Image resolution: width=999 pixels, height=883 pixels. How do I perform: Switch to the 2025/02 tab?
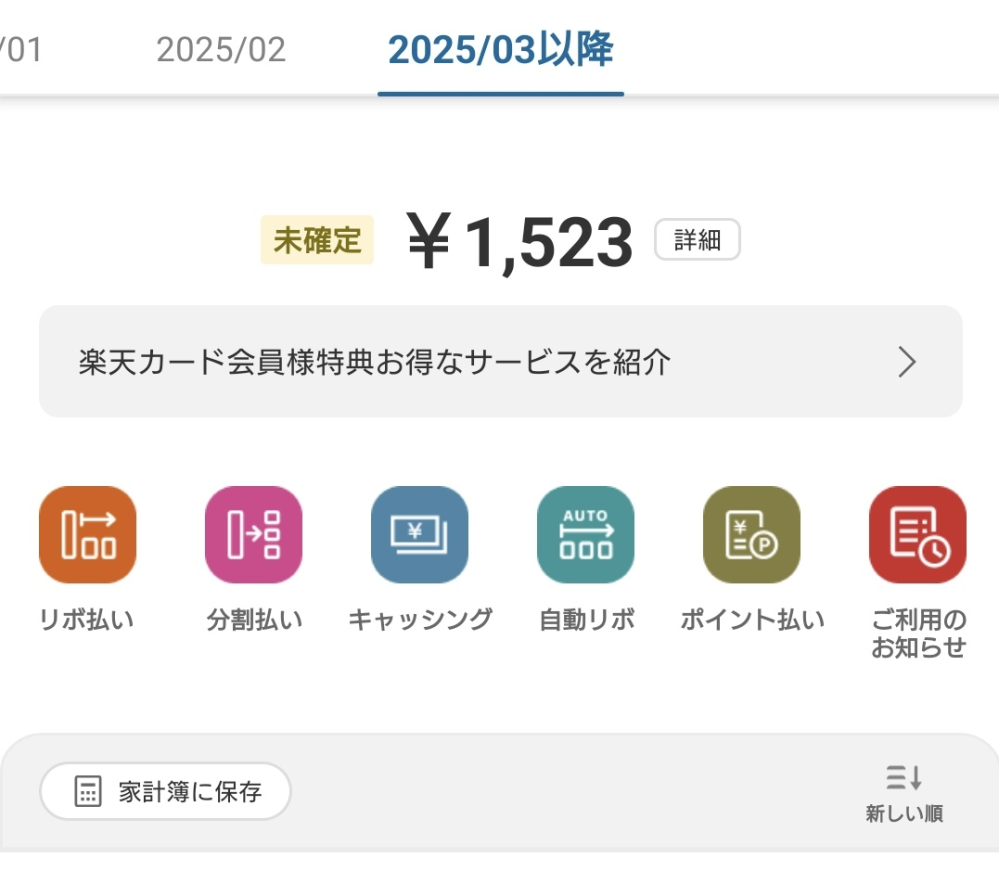[221, 50]
